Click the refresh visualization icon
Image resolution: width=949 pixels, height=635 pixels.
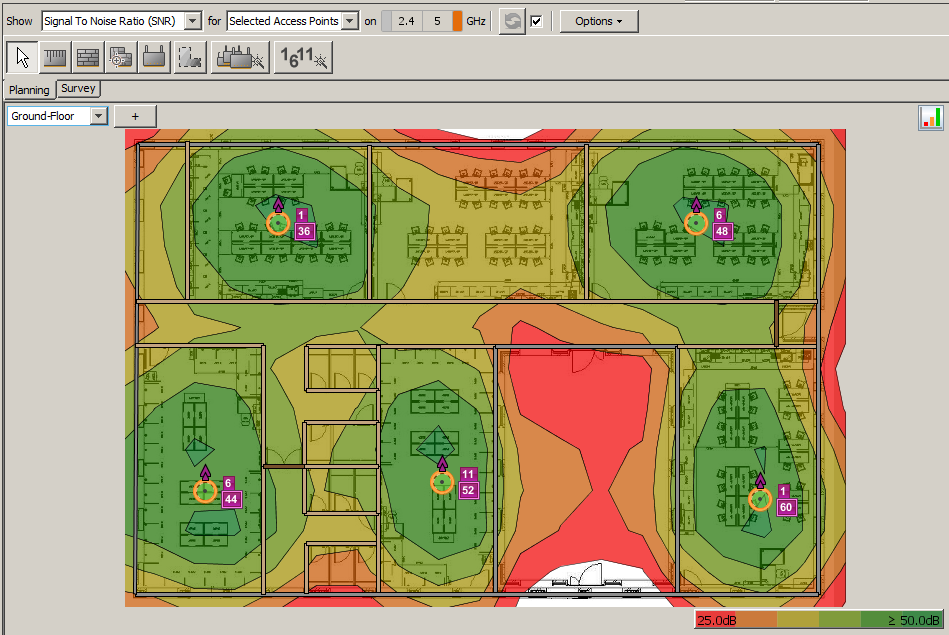pos(512,21)
